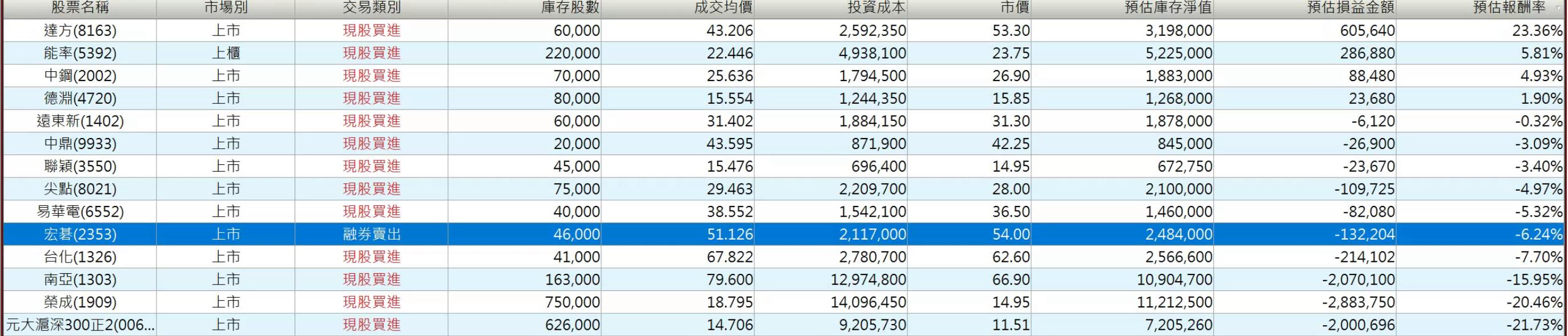Image resolution: width=1568 pixels, height=336 pixels.
Task: Click the 286,880 profit amount cell
Action: 1367,53
